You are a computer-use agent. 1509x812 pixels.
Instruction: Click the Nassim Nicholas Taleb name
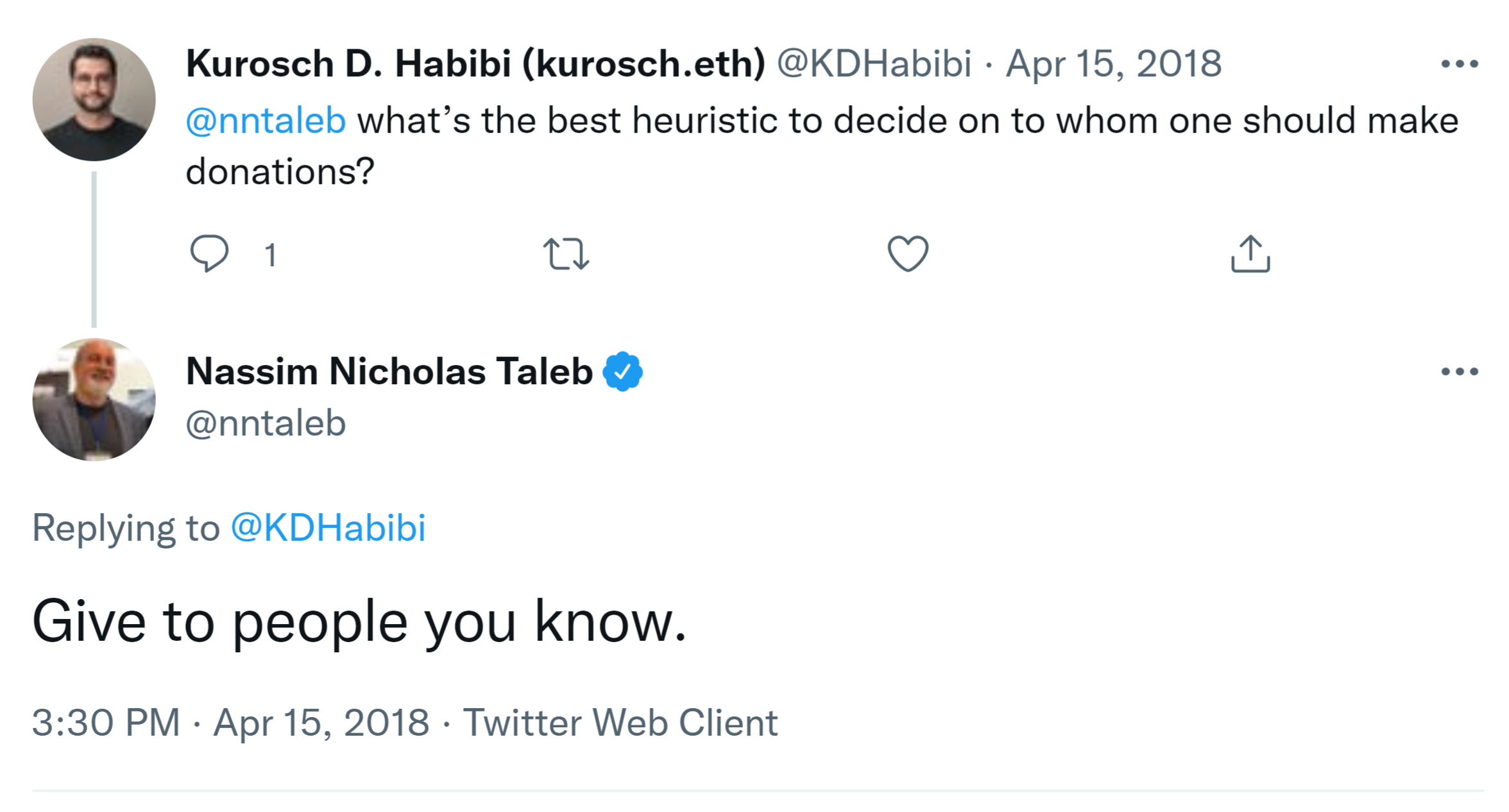[389, 371]
